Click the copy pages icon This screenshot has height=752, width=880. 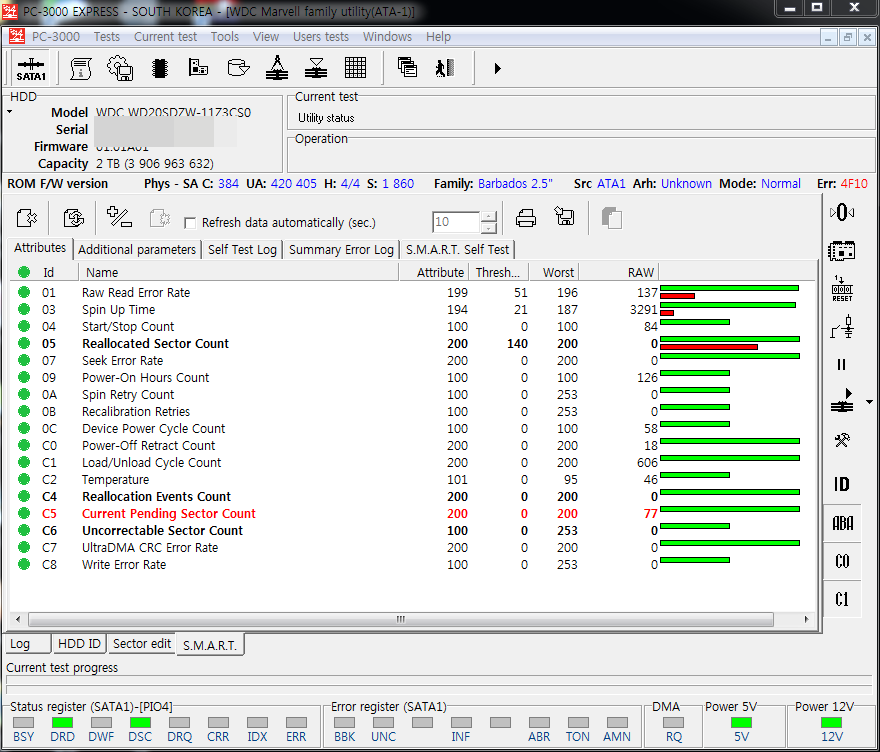coord(611,218)
